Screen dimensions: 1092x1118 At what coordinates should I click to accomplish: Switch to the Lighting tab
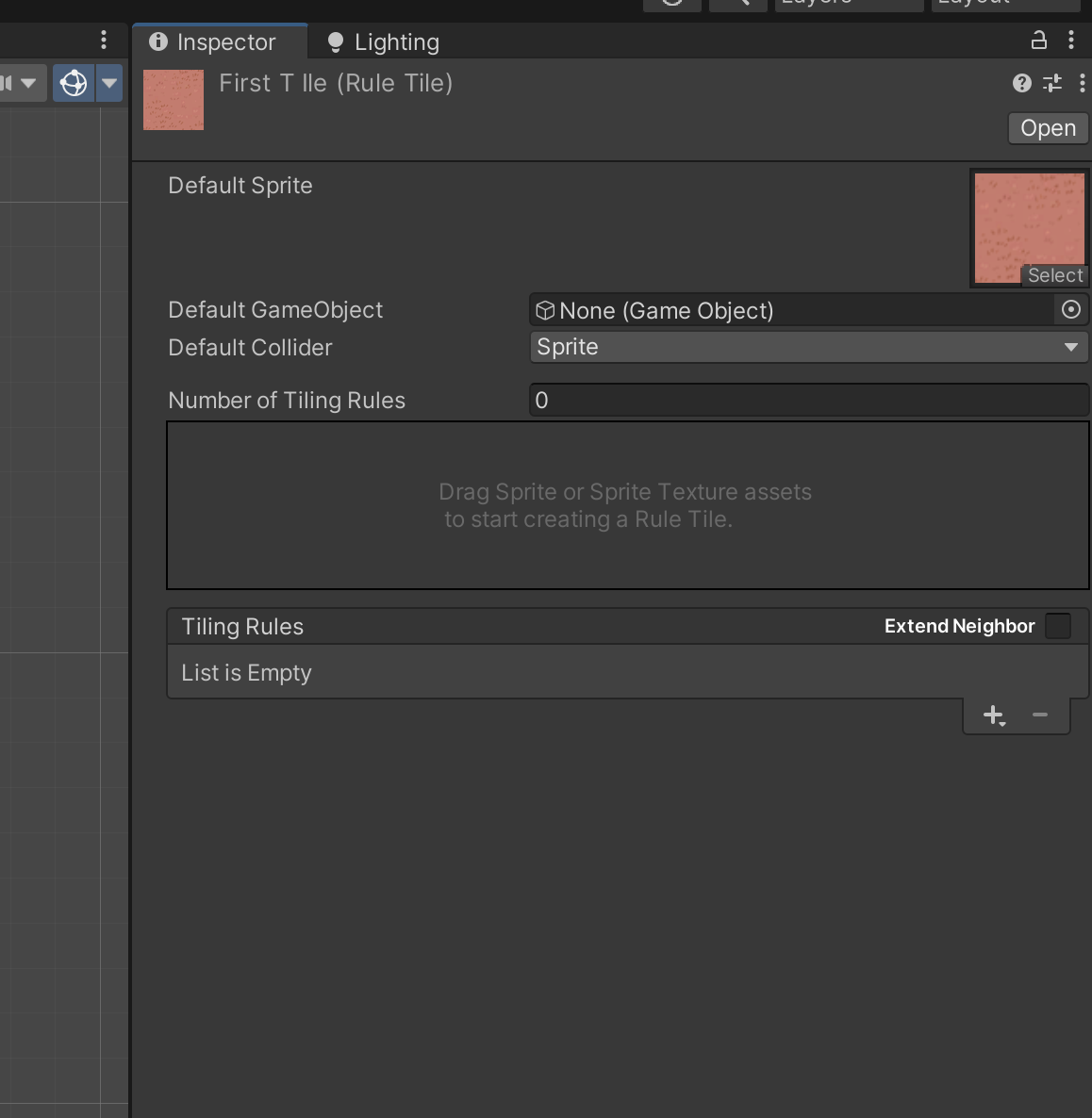pyautogui.click(x=384, y=42)
